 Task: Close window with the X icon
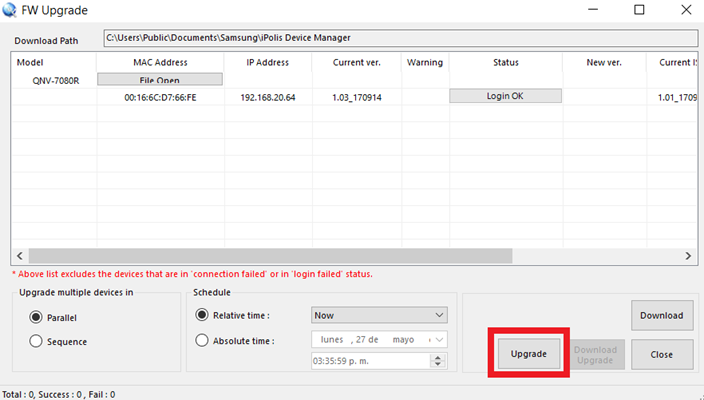686,9
